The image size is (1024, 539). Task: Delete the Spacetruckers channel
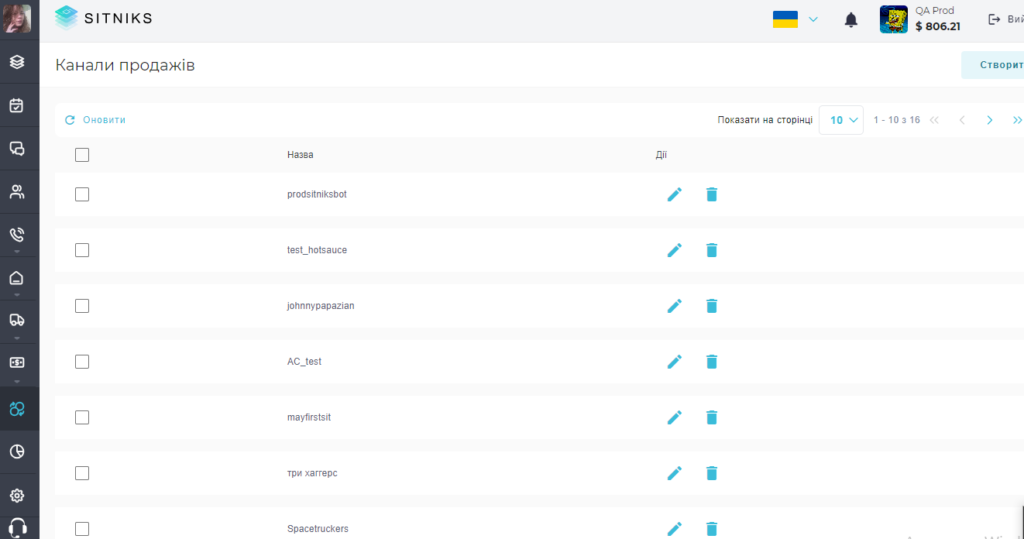pyautogui.click(x=712, y=529)
